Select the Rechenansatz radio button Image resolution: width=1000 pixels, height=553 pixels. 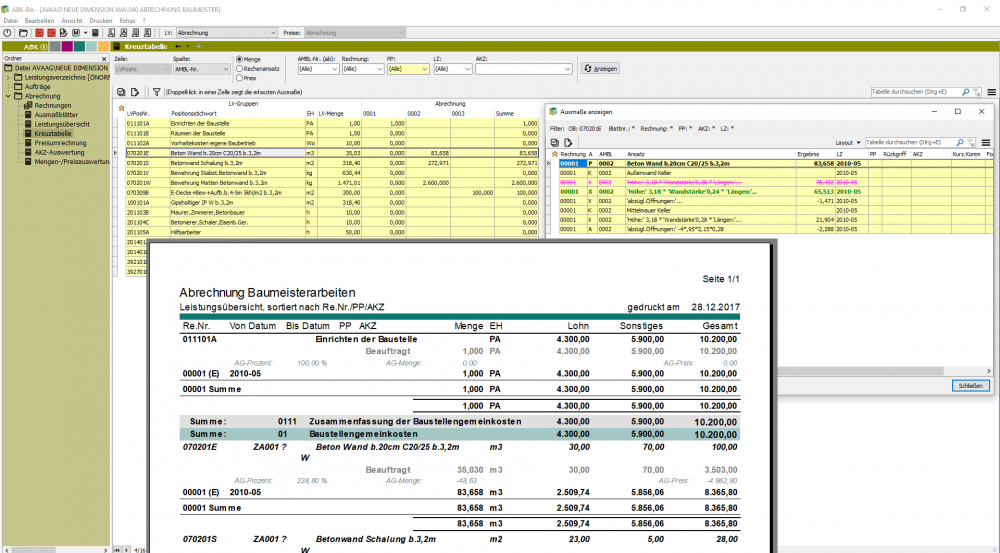pyautogui.click(x=239, y=68)
